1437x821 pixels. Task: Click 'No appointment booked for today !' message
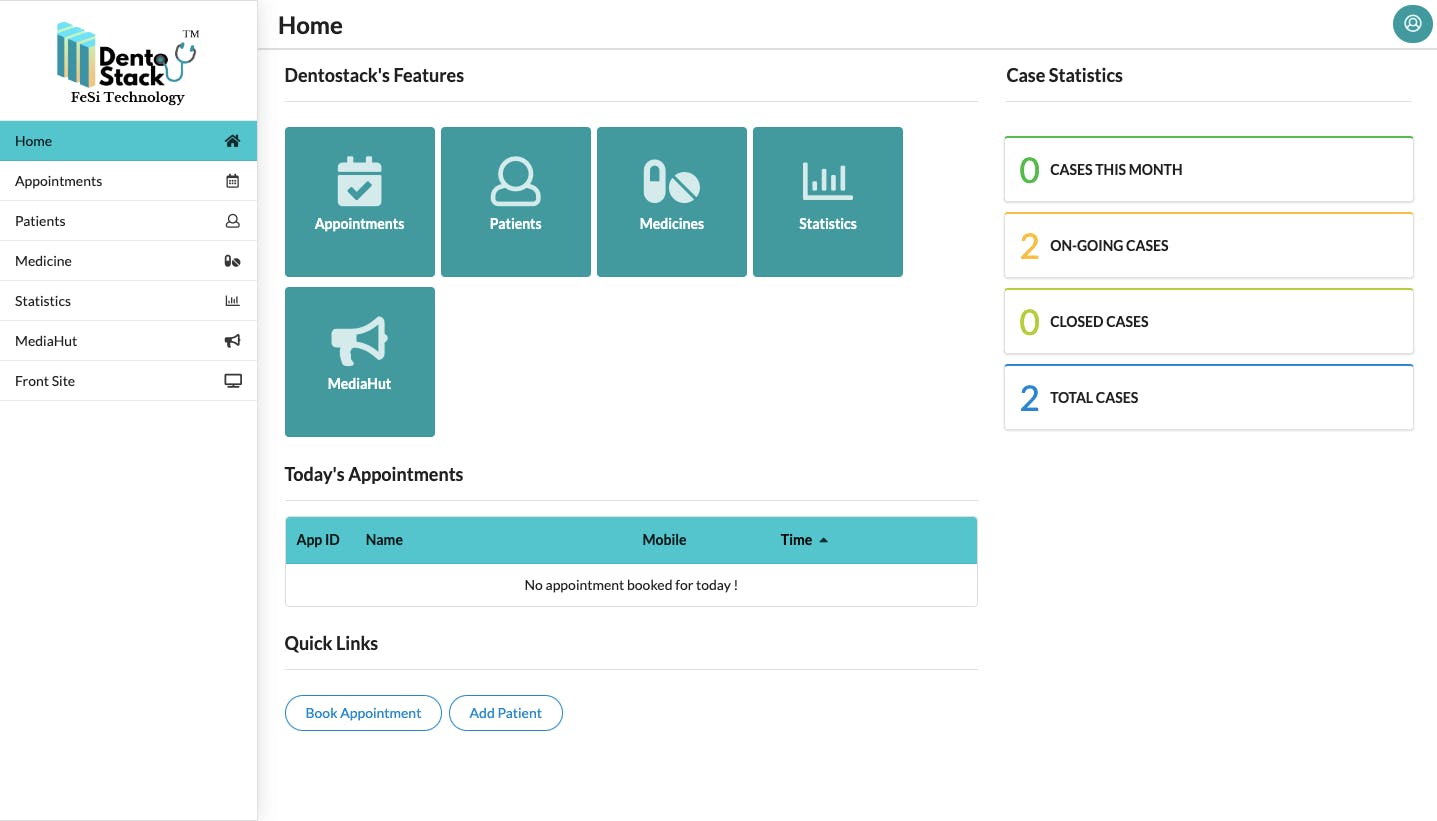coord(631,585)
